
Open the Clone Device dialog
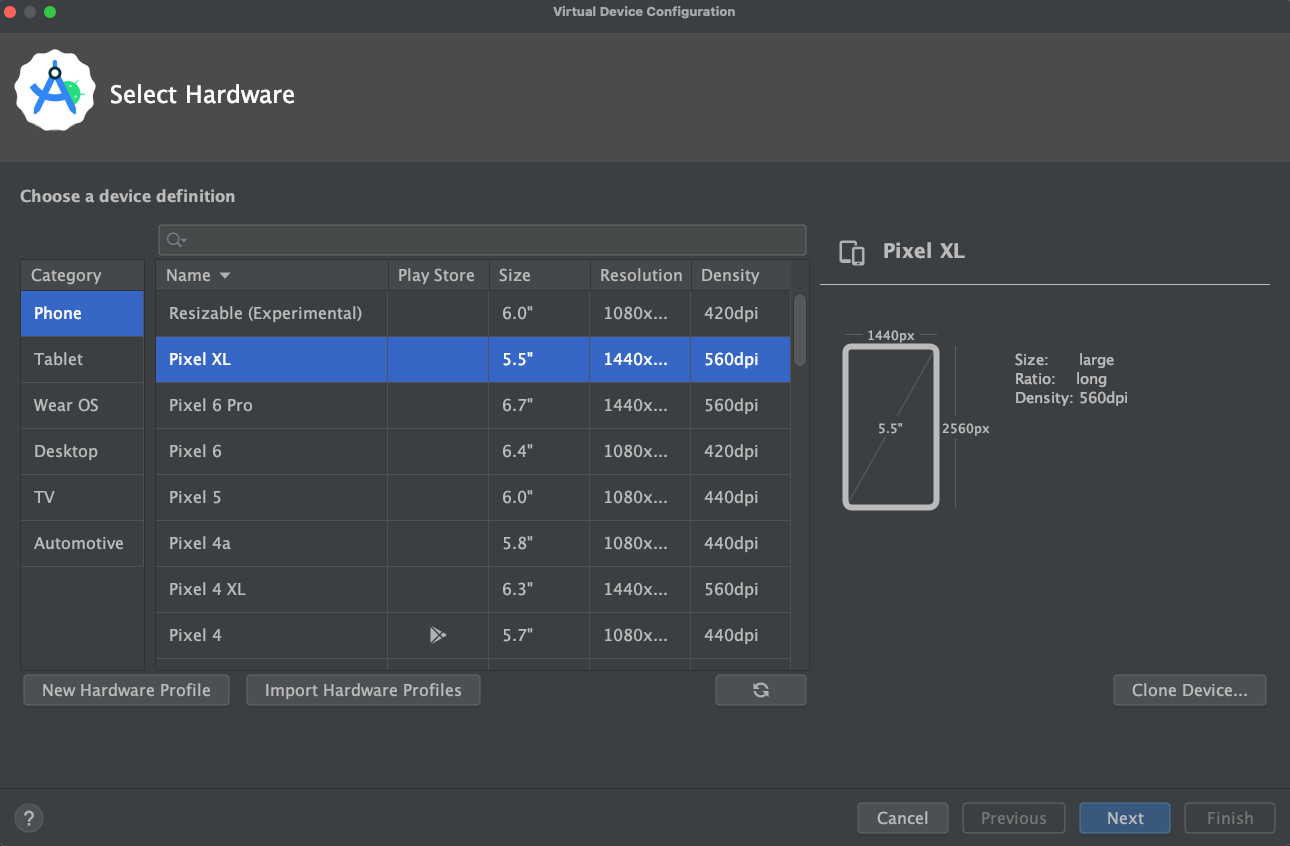click(x=1189, y=690)
